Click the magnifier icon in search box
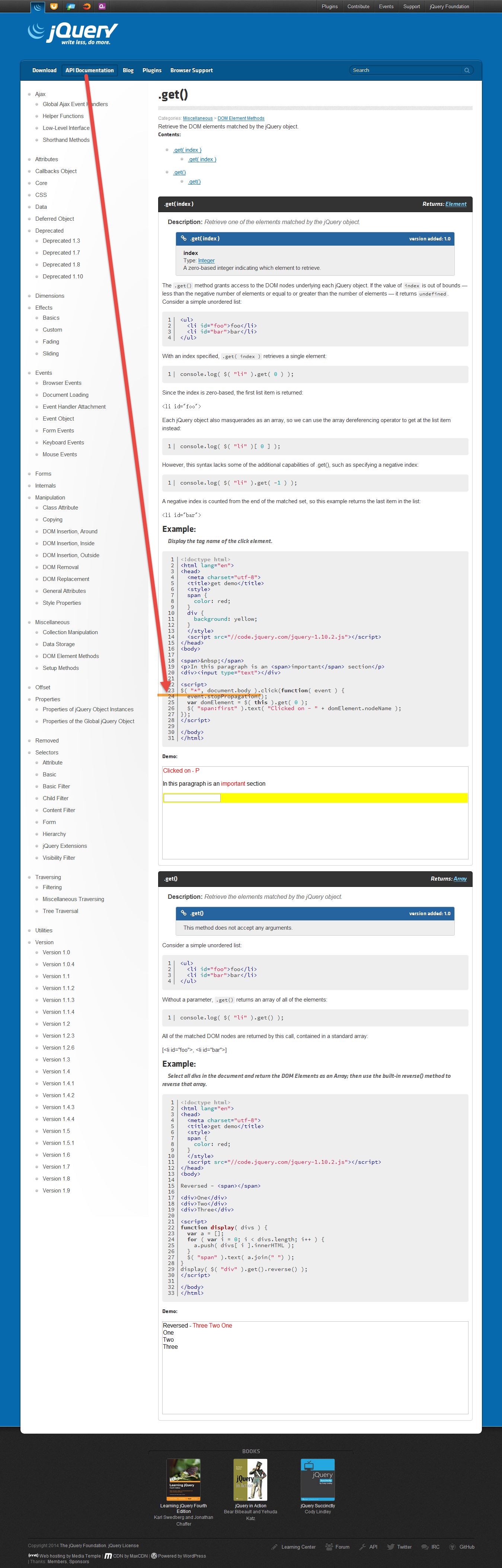 coord(467,71)
